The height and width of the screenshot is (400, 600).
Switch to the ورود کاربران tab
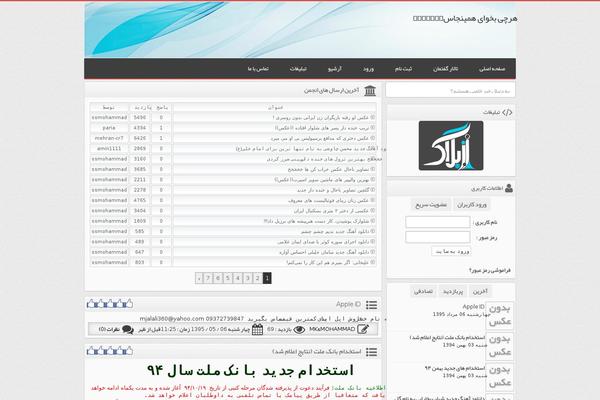pyautogui.click(x=472, y=205)
